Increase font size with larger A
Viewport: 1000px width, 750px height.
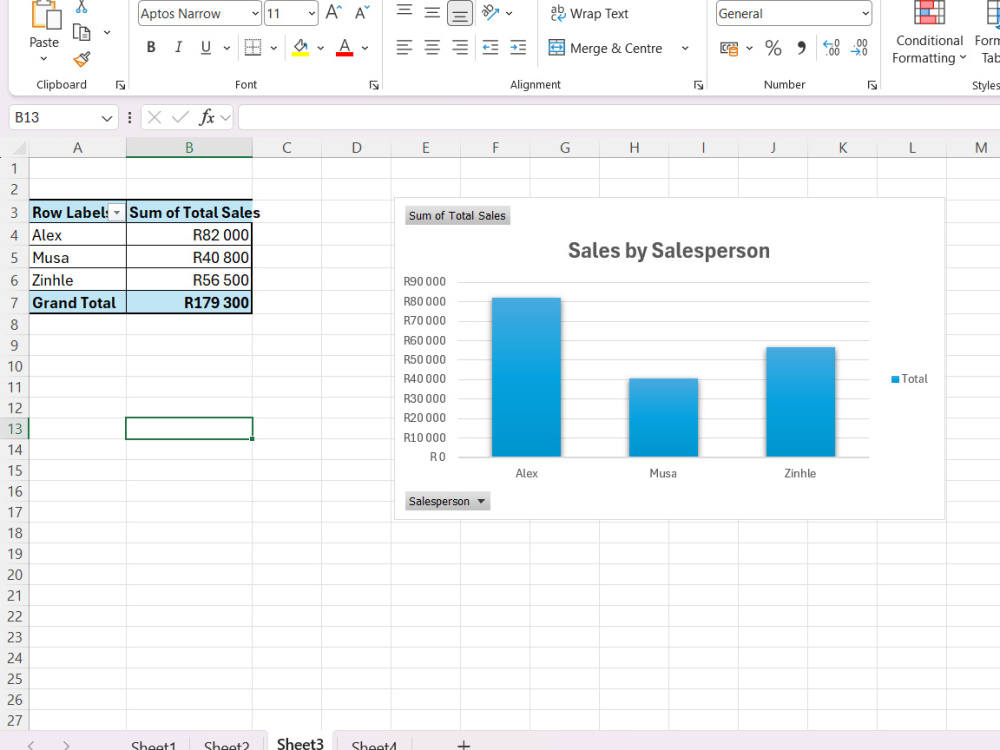tap(334, 13)
